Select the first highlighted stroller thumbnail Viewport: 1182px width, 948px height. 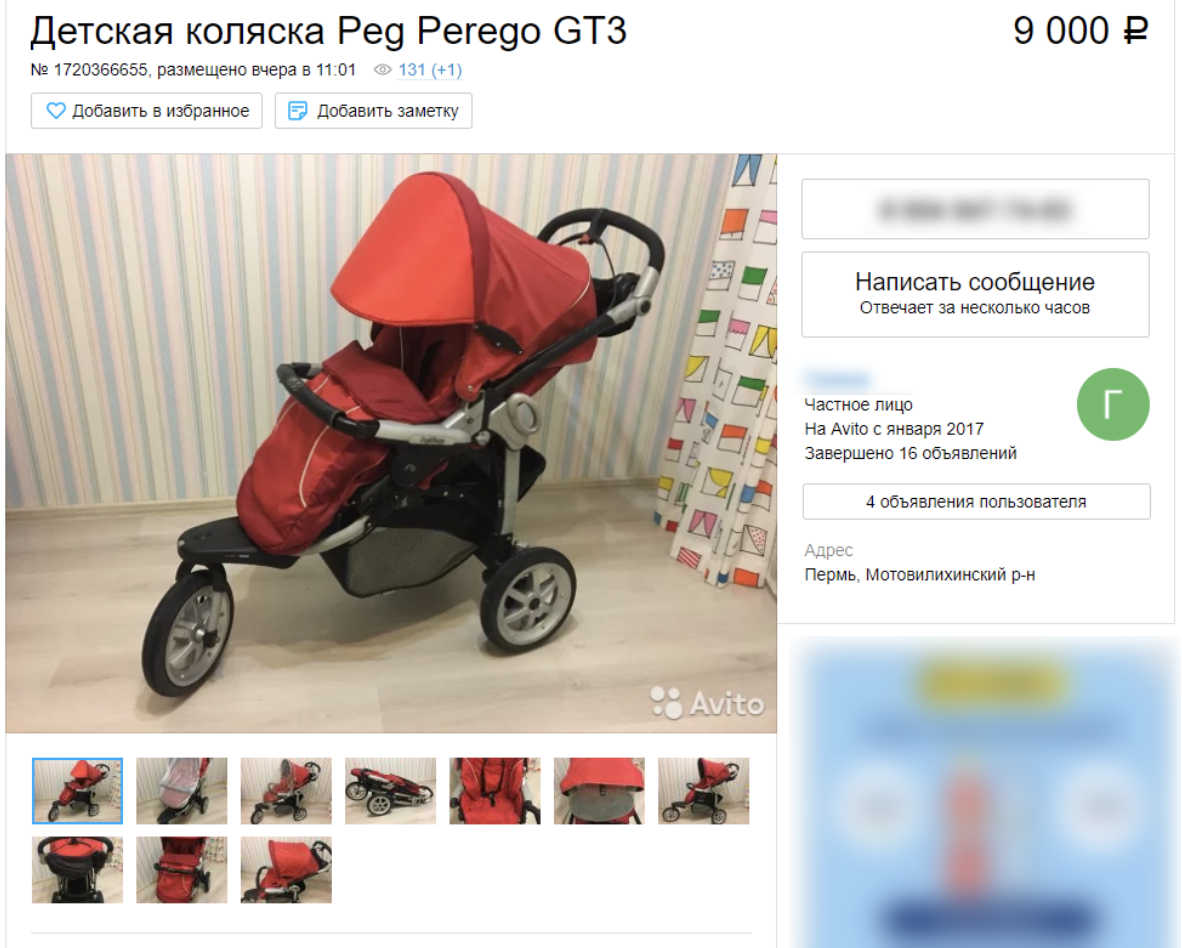click(x=77, y=791)
